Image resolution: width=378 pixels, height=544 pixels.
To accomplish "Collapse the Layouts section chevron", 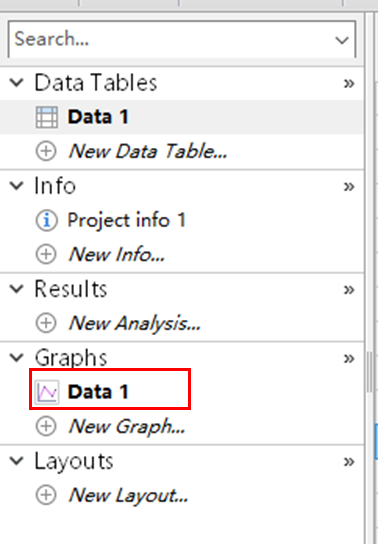I will [17, 461].
